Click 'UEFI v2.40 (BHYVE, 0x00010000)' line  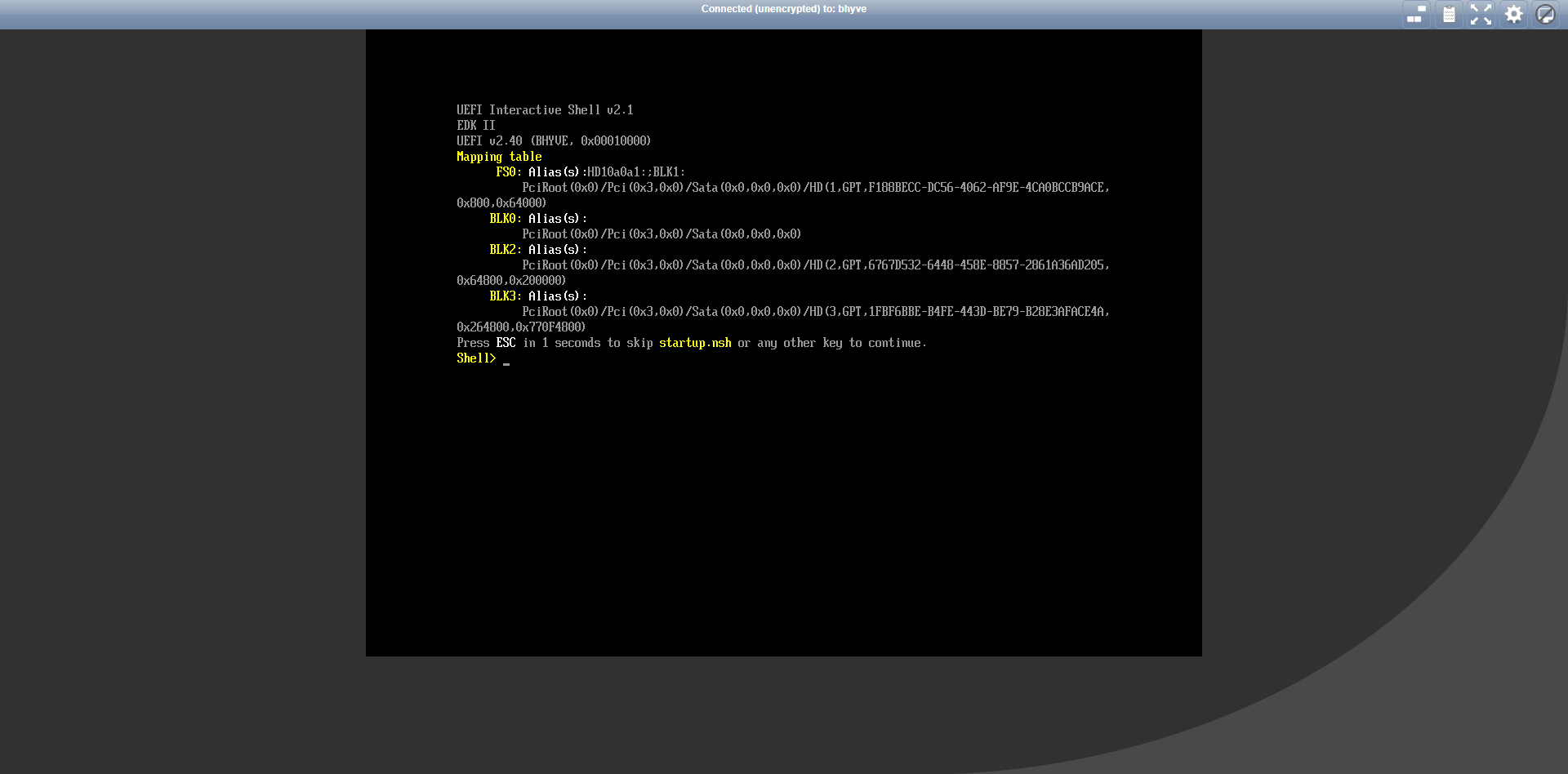pyautogui.click(x=554, y=141)
